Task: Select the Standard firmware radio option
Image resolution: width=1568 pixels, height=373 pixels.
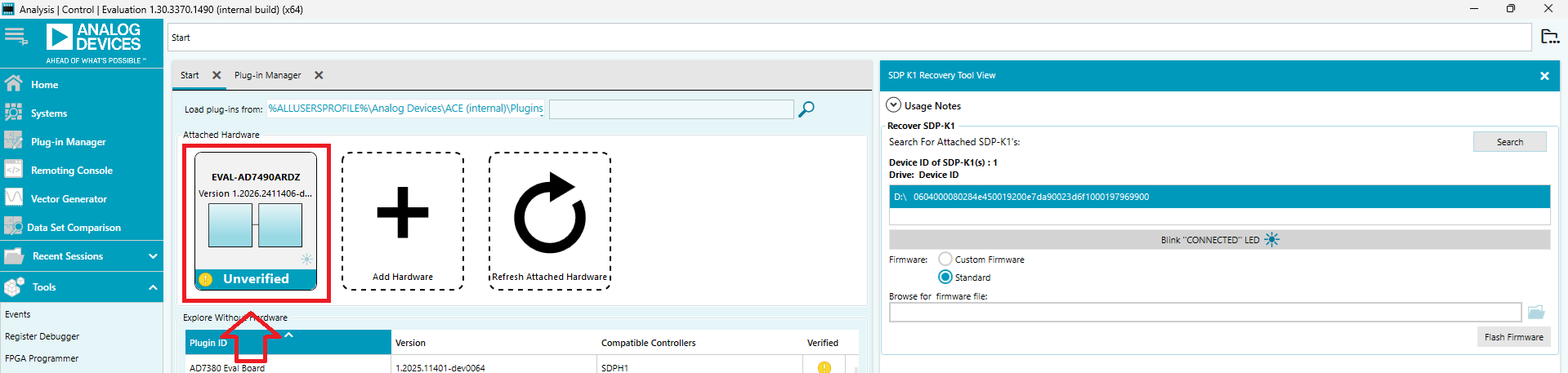Action: pyautogui.click(x=945, y=277)
